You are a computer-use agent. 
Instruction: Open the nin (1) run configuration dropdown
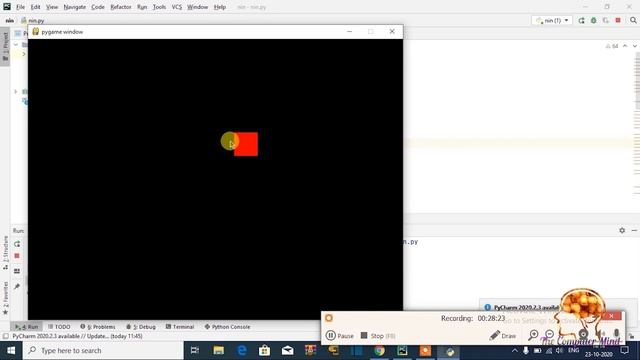[552, 20]
